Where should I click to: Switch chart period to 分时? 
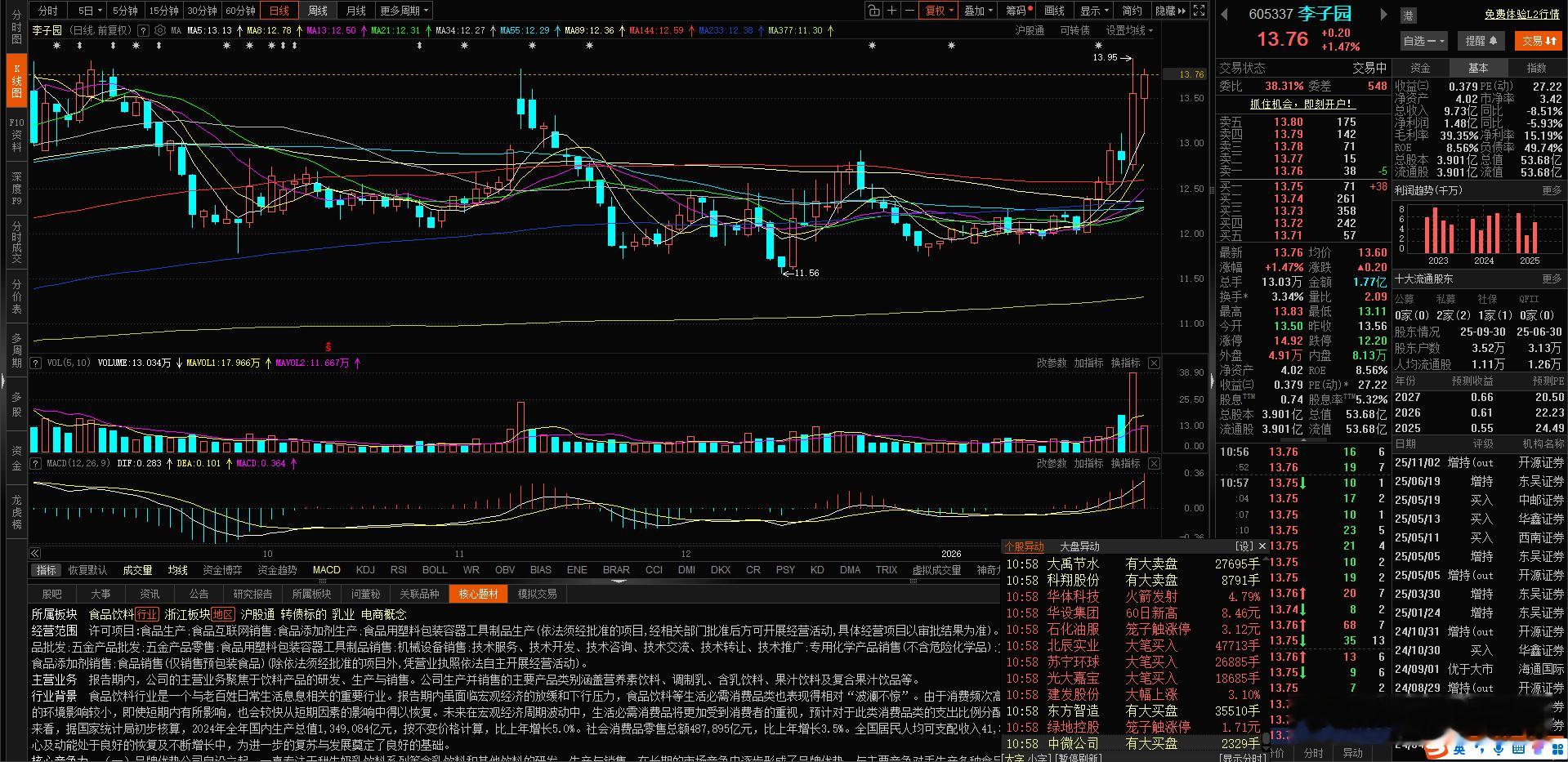tap(48, 11)
